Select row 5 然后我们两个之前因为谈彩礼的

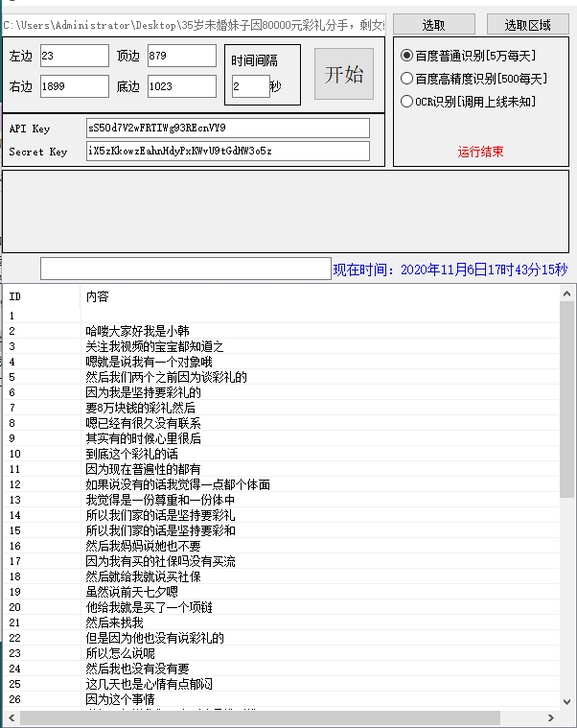point(281,377)
